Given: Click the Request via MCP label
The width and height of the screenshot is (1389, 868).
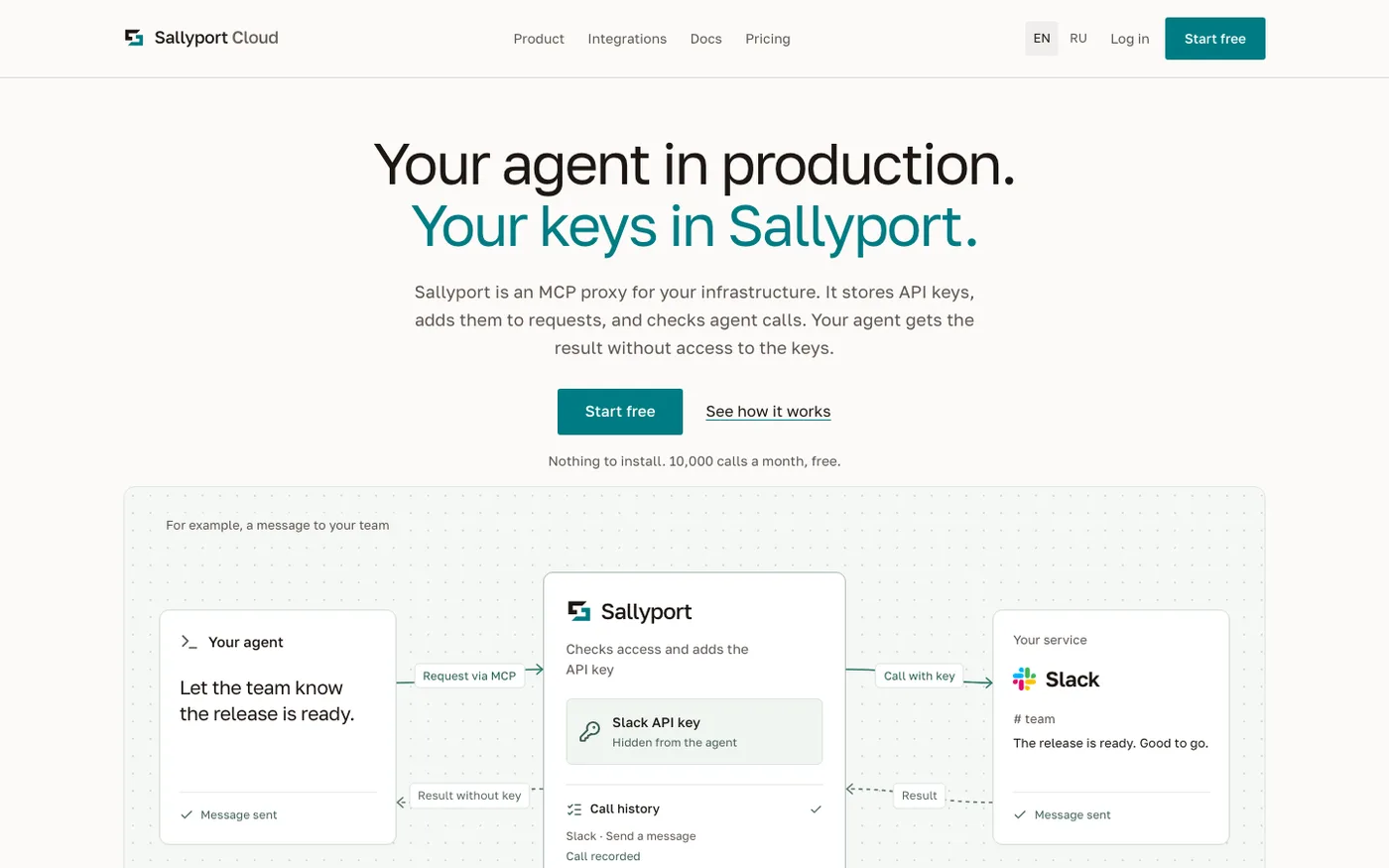Looking at the screenshot, I should (469, 676).
